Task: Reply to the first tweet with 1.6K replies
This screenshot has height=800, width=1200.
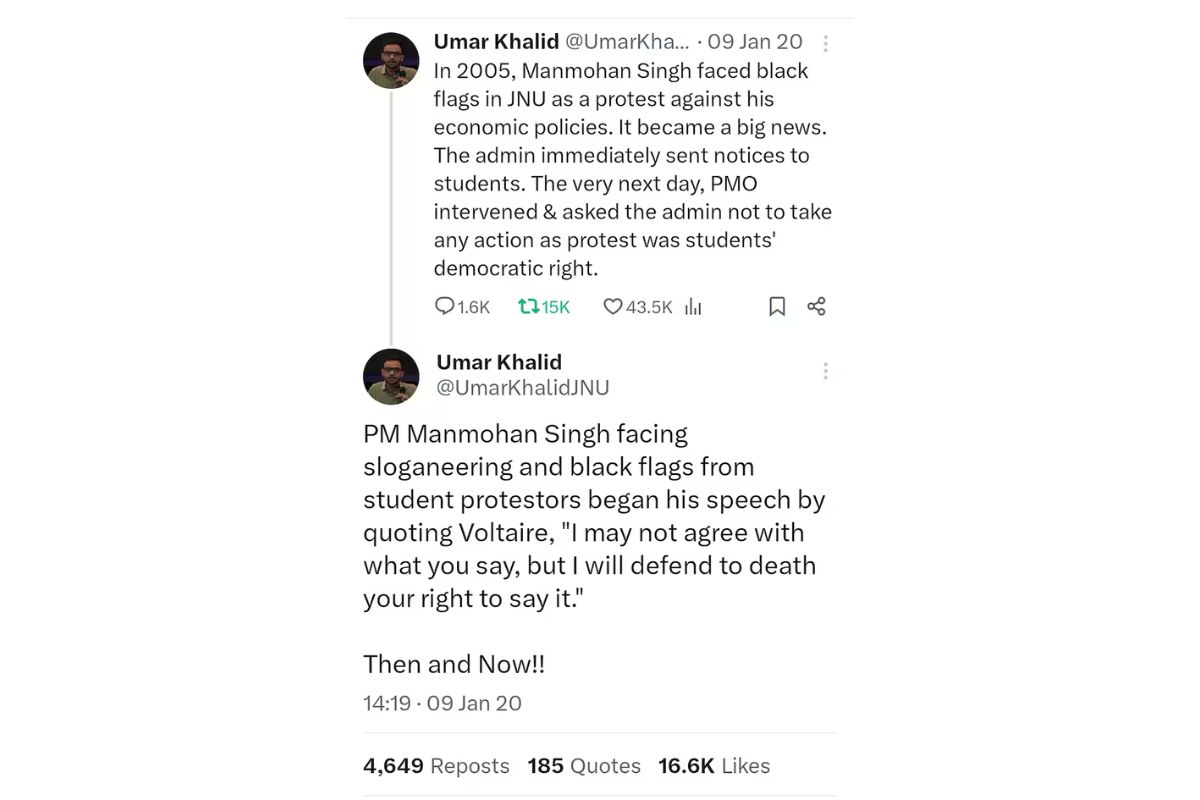Action: [x=445, y=307]
